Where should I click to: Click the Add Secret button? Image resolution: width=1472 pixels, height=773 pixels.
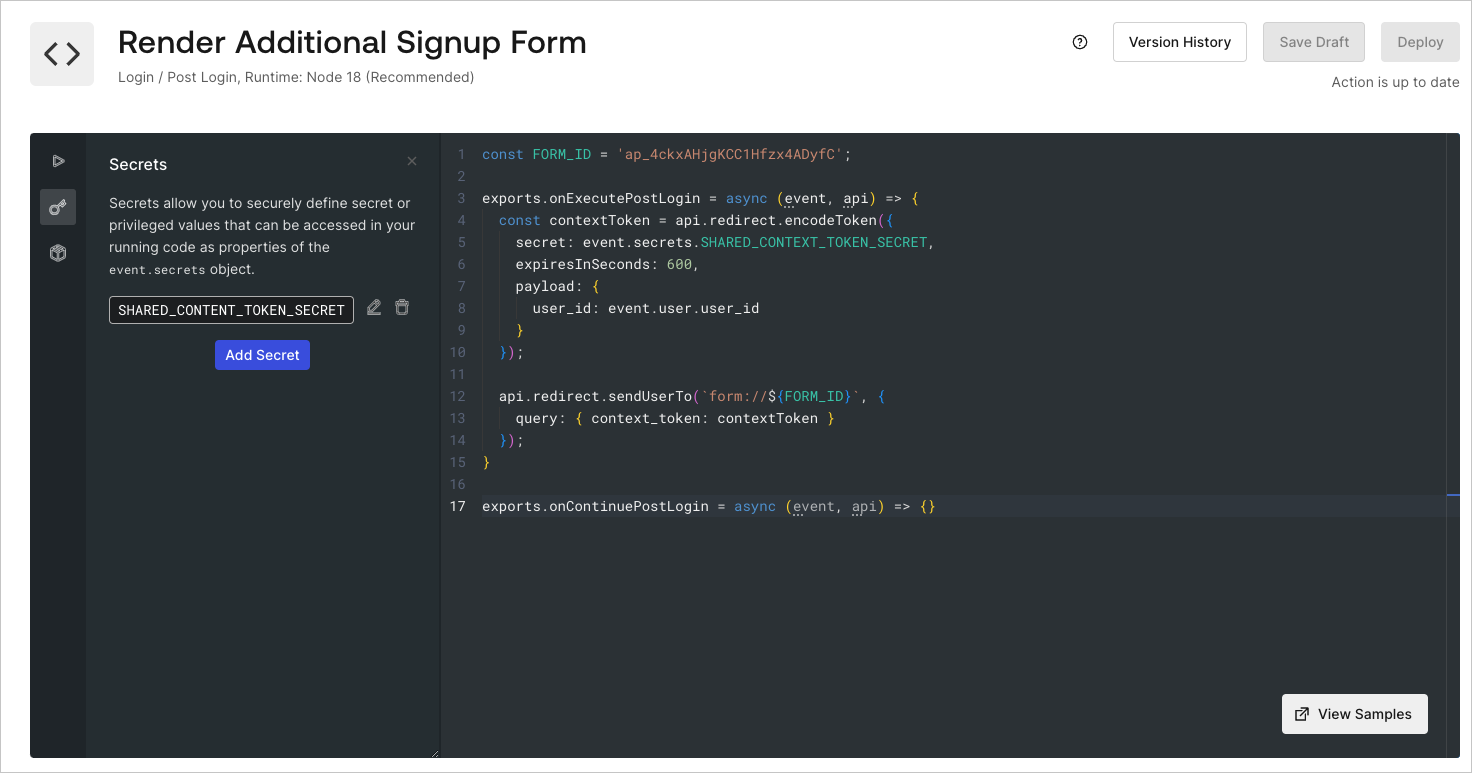(262, 355)
